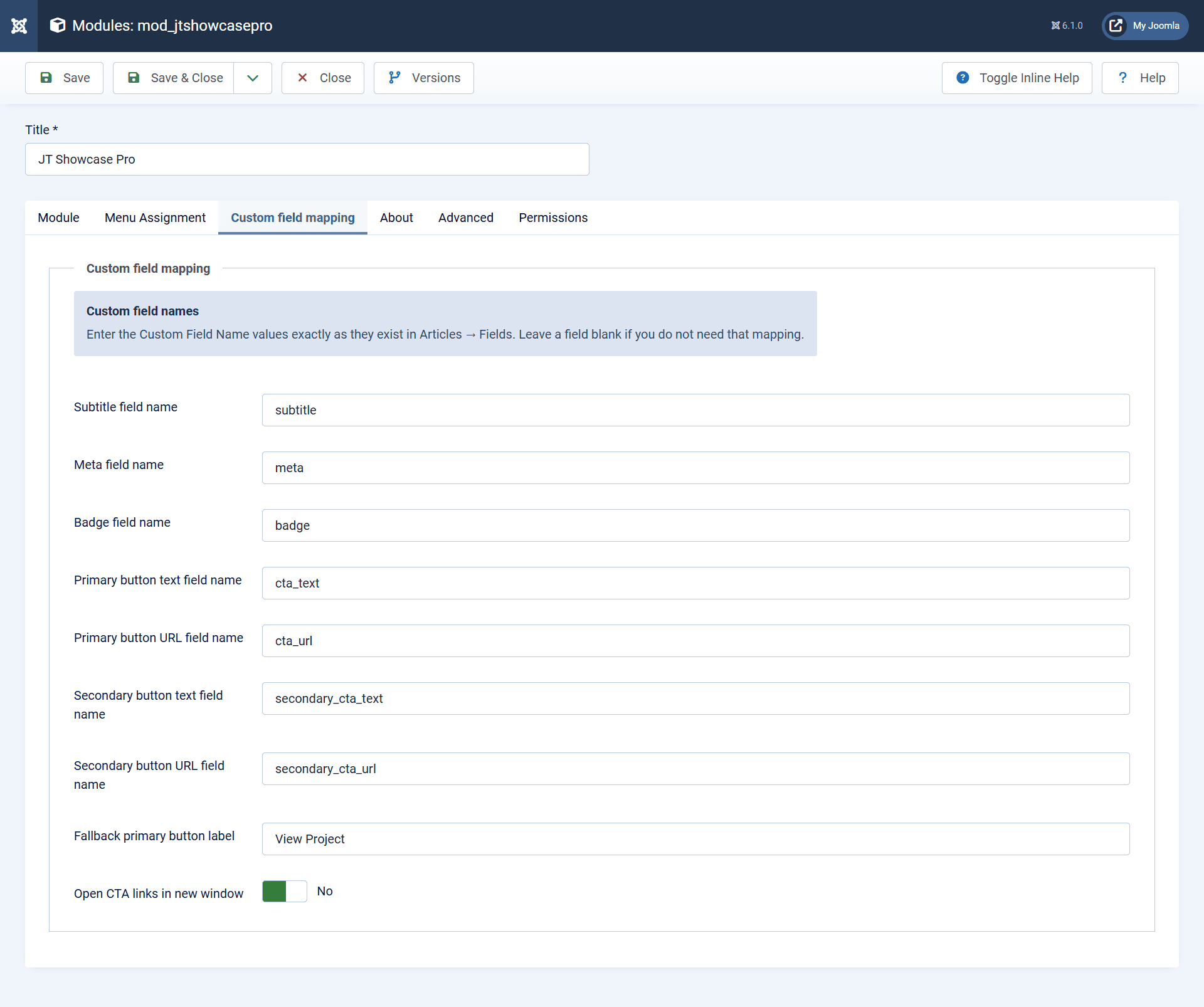
Task: Expand the Save & Close dropdown arrow
Action: pos(252,78)
